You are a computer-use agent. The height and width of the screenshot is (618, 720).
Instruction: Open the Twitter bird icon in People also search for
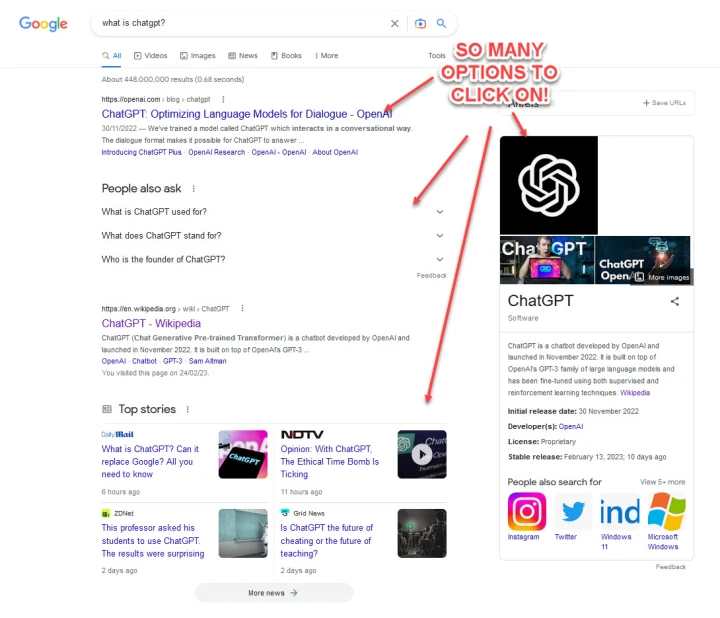[x=573, y=511]
